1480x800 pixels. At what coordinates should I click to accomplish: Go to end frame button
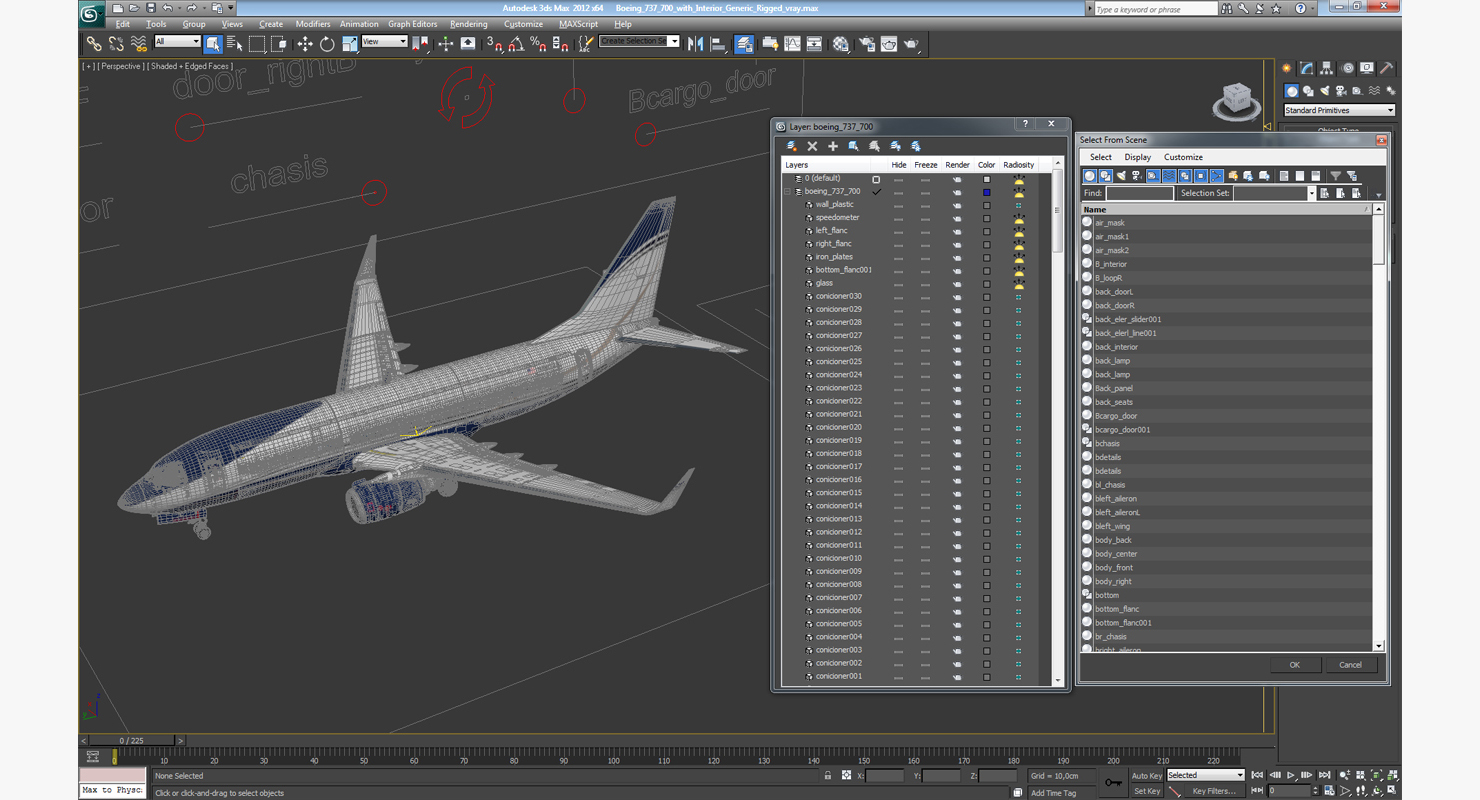[x=1324, y=775]
